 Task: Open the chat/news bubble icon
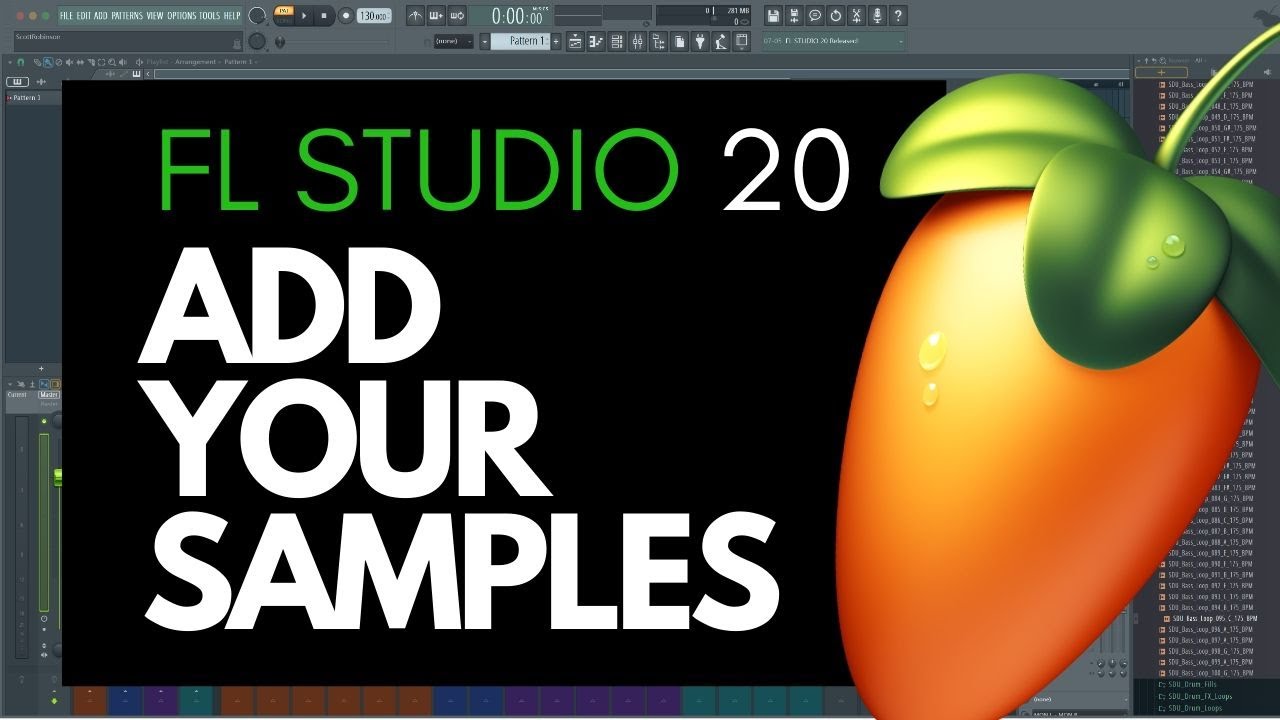click(x=815, y=16)
